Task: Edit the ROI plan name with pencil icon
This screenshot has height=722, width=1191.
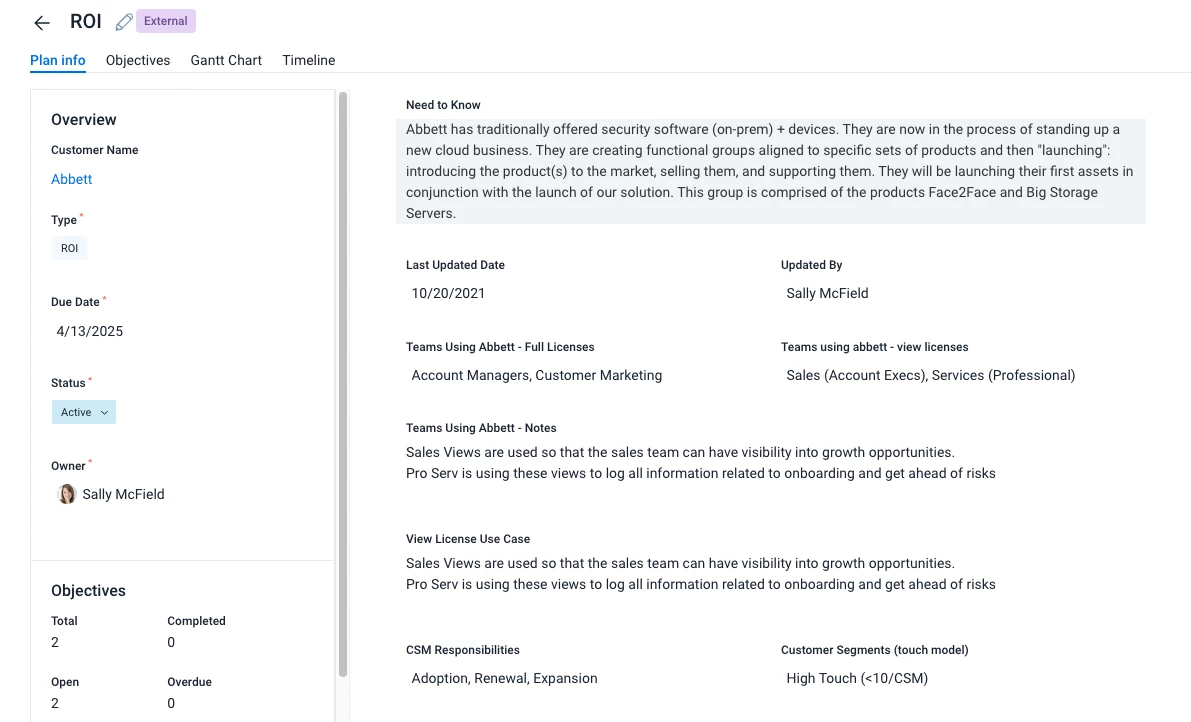Action: coord(124,22)
